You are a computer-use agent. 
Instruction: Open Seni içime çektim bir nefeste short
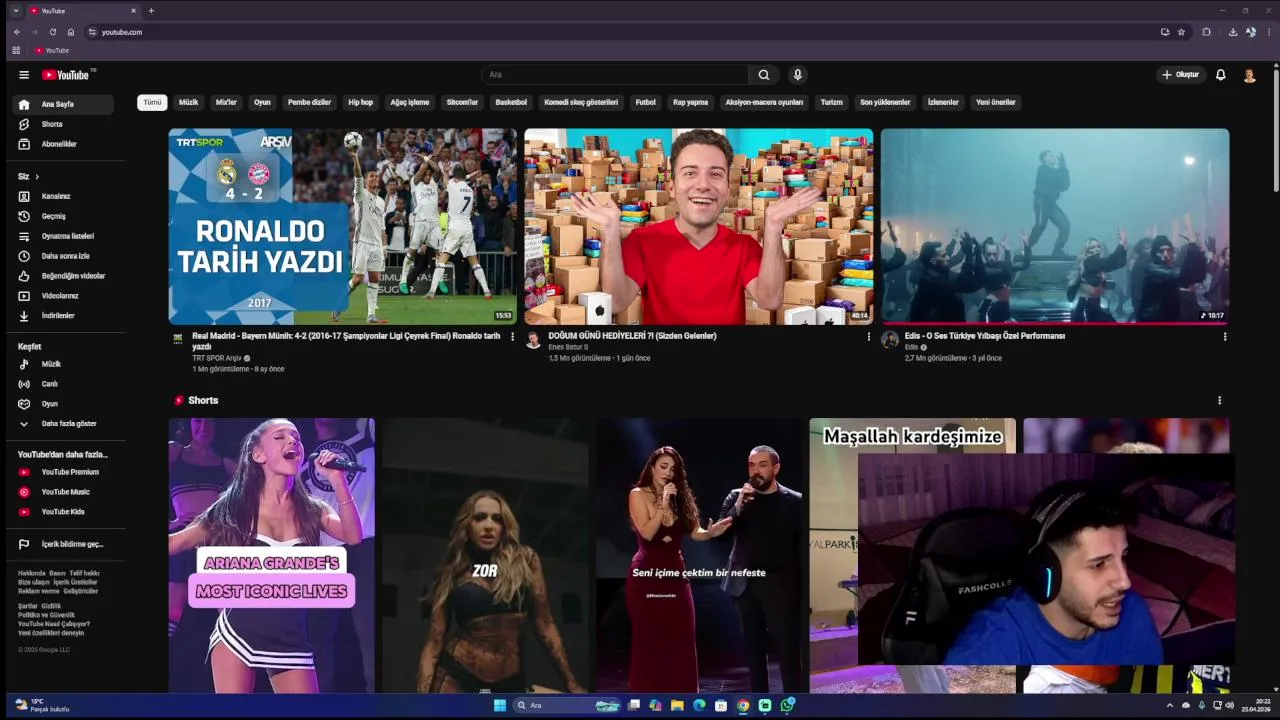pyautogui.click(x=699, y=555)
